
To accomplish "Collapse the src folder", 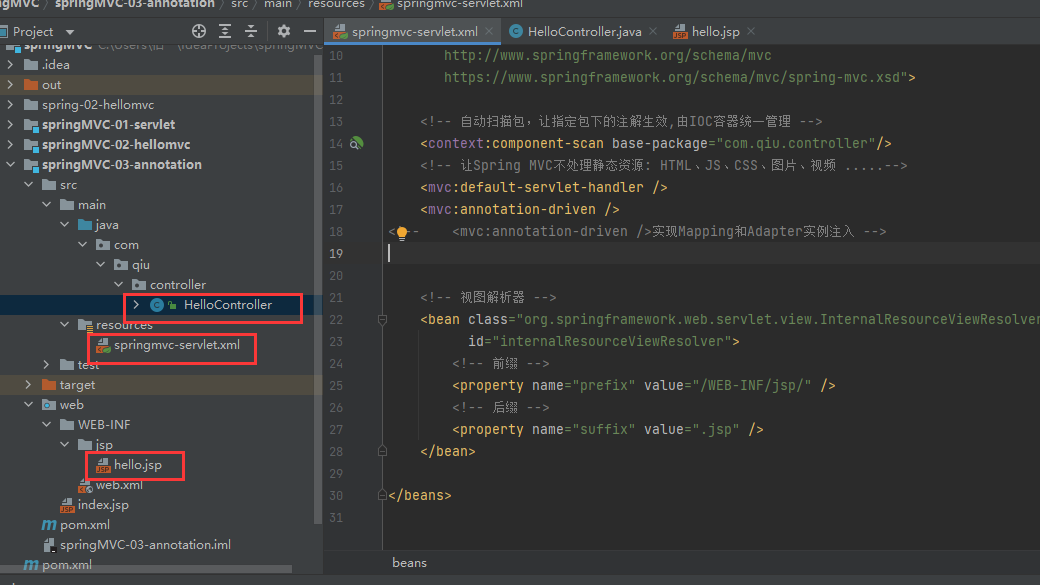I will click(29, 184).
